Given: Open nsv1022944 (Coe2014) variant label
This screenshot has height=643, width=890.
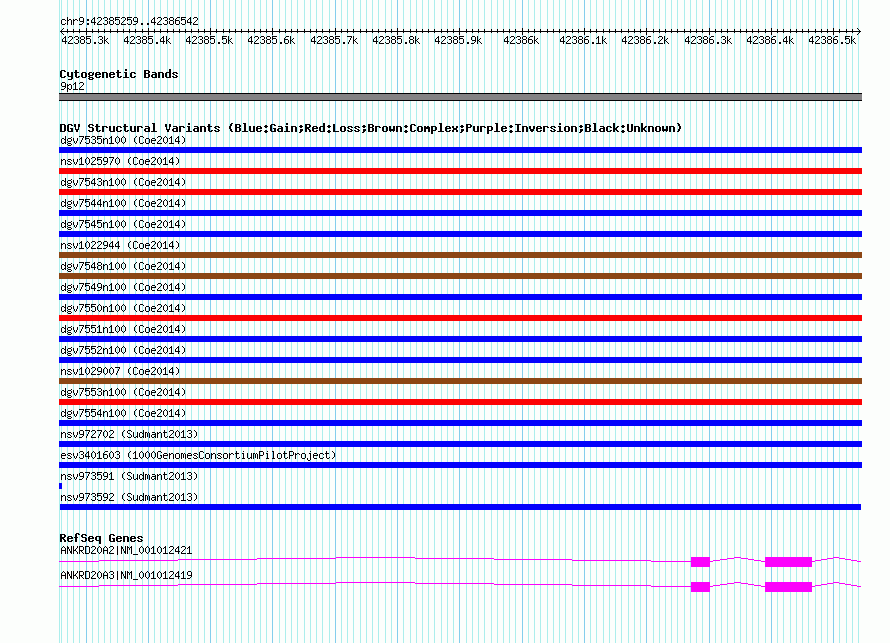Looking at the screenshot, I should click(x=120, y=245).
